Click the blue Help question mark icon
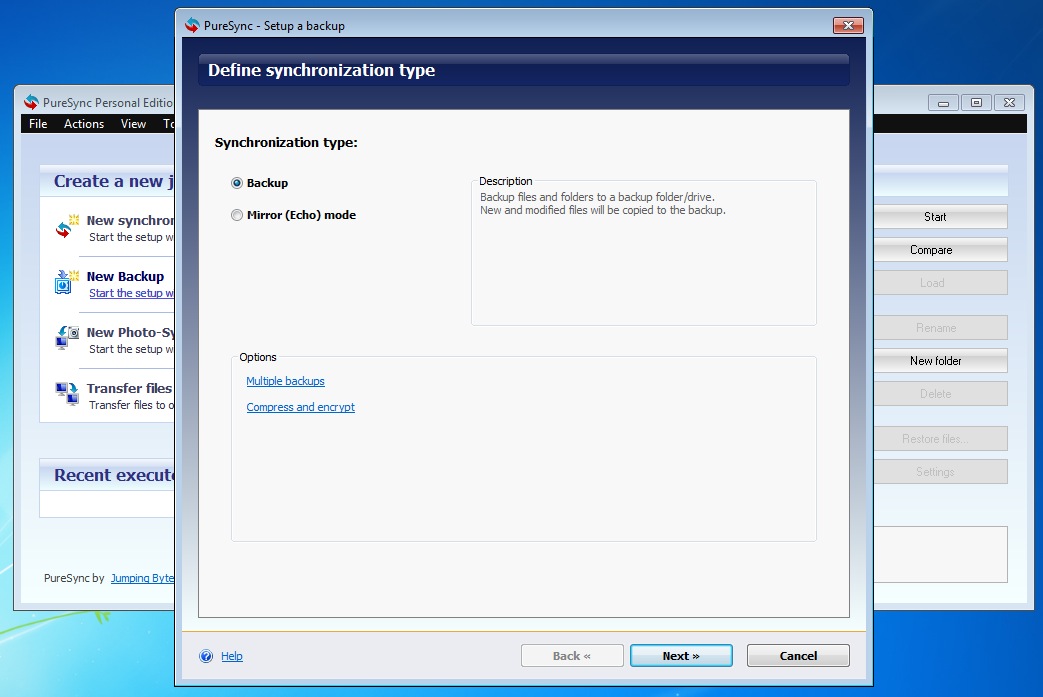1043x697 pixels. 206,656
